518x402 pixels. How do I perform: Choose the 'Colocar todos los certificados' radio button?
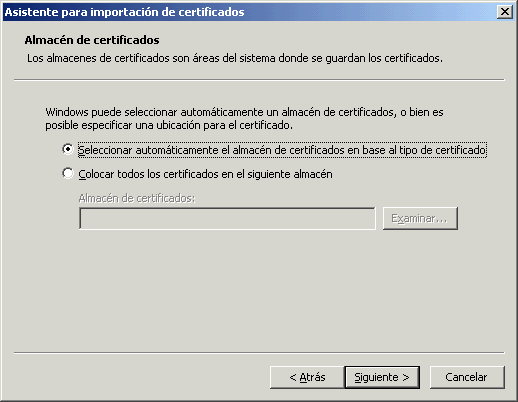pos(68,173)
